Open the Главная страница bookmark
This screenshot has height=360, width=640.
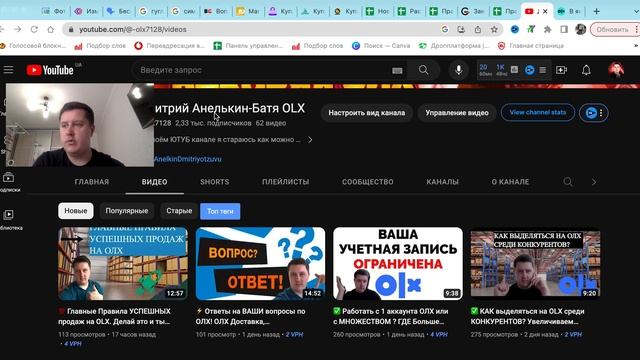531,46
